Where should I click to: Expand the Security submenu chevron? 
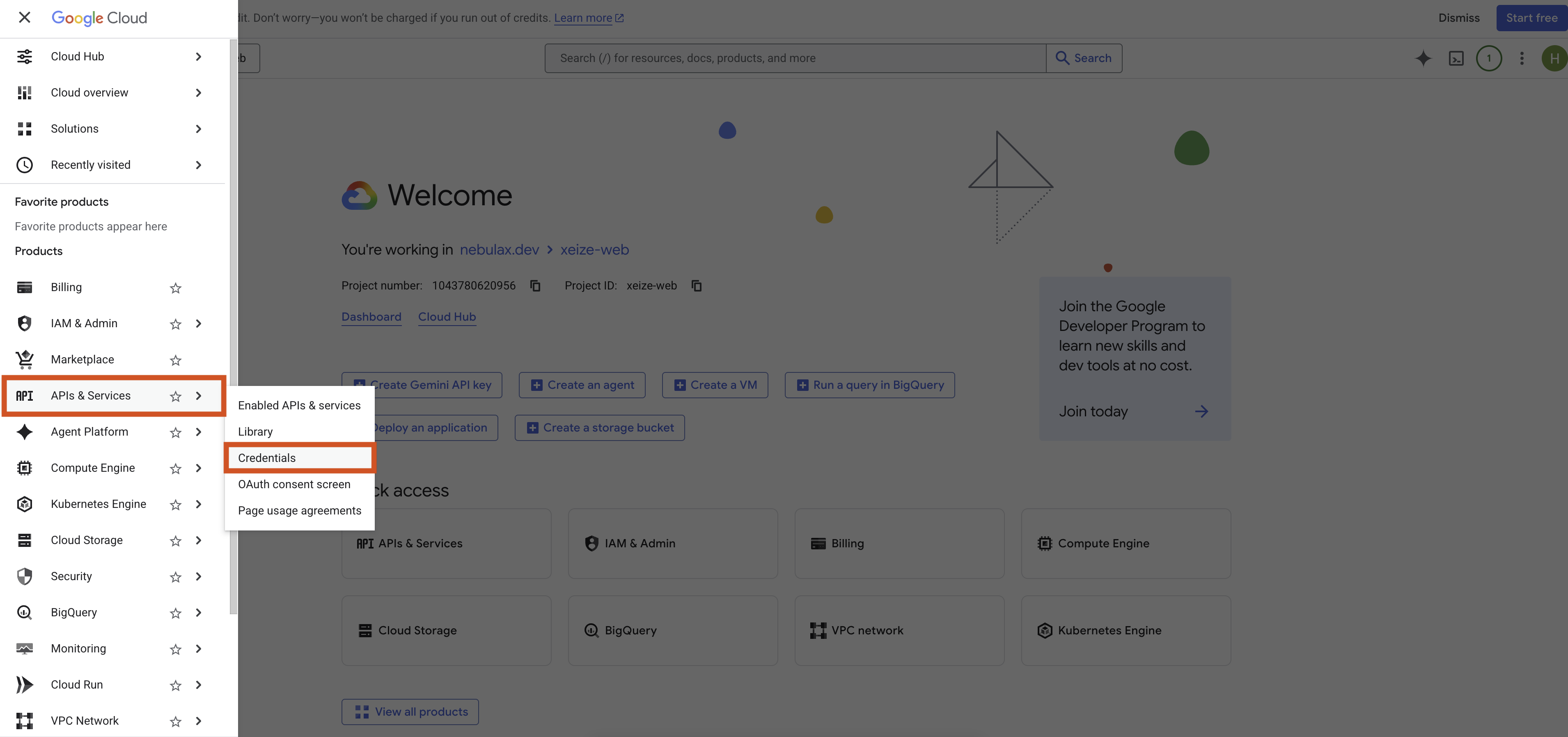click(198, 576)
